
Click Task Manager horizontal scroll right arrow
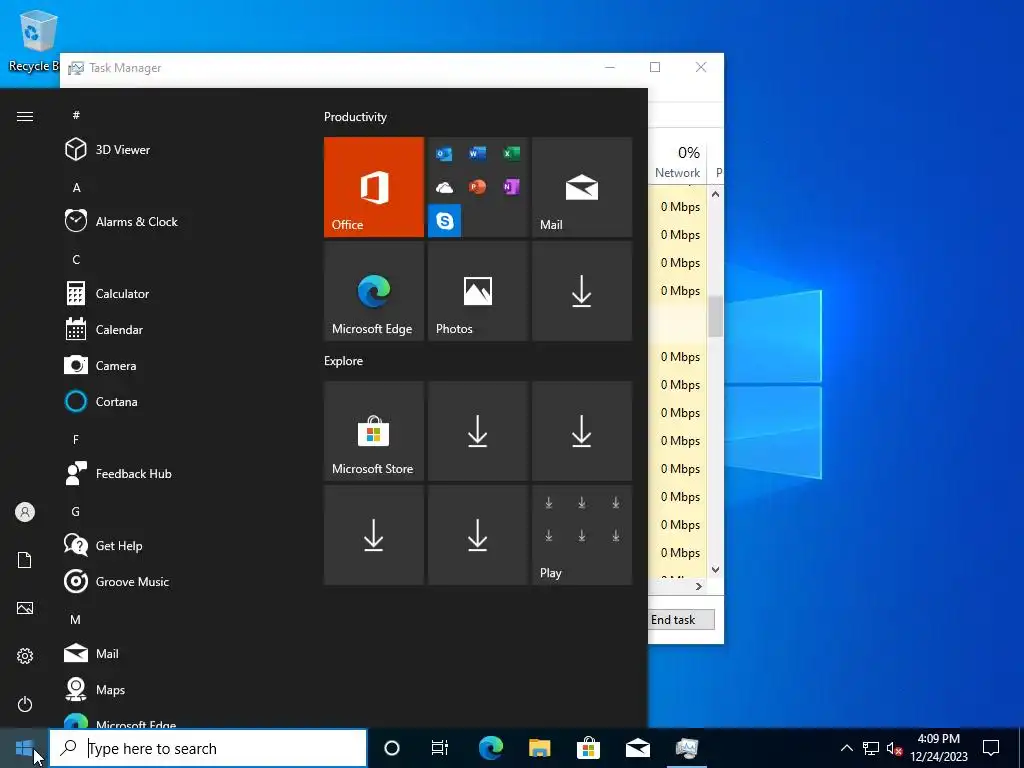[x=699, y=586]
